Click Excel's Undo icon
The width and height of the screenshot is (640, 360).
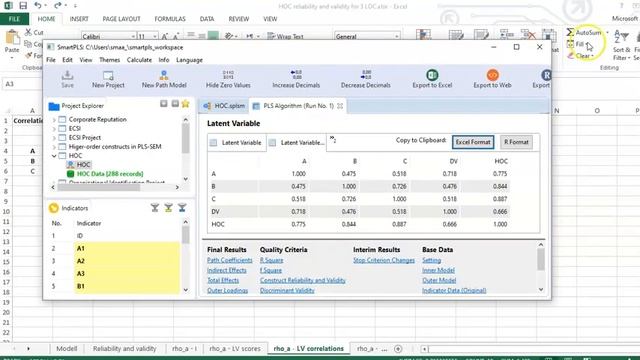tap(38, 5)
